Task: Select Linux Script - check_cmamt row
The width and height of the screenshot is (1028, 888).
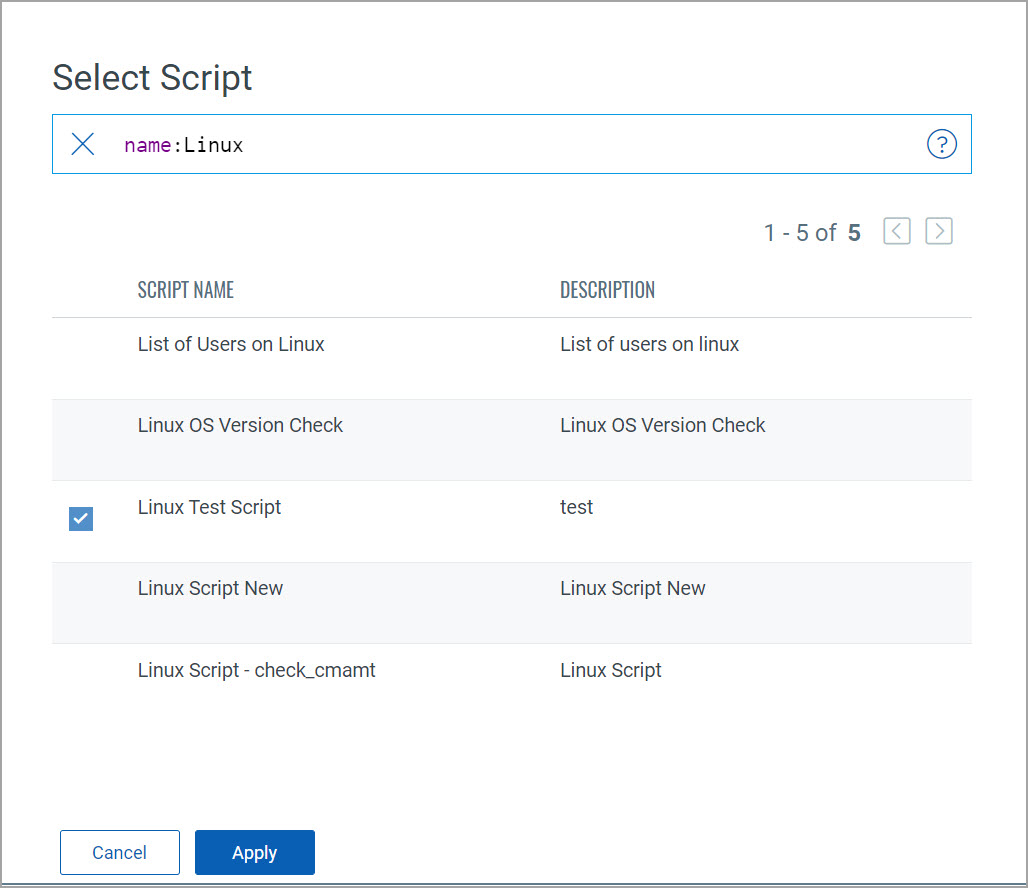Action: [x=256, y=671]
